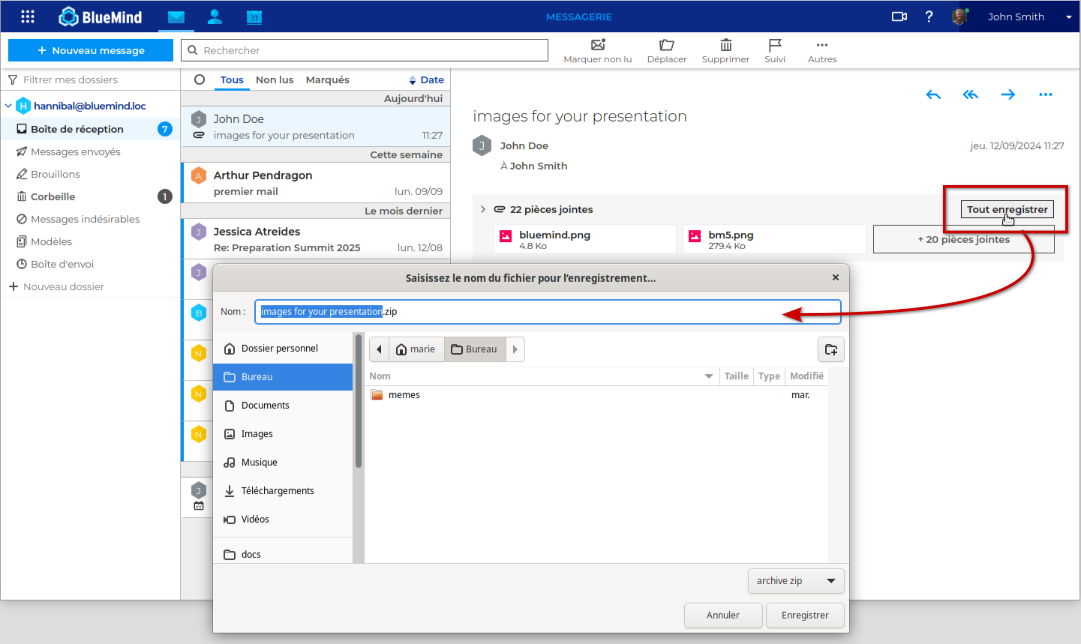The image size is (1081, 644).
Task: Collapse the 22 pièces jointes section
Action: [483, 210]
